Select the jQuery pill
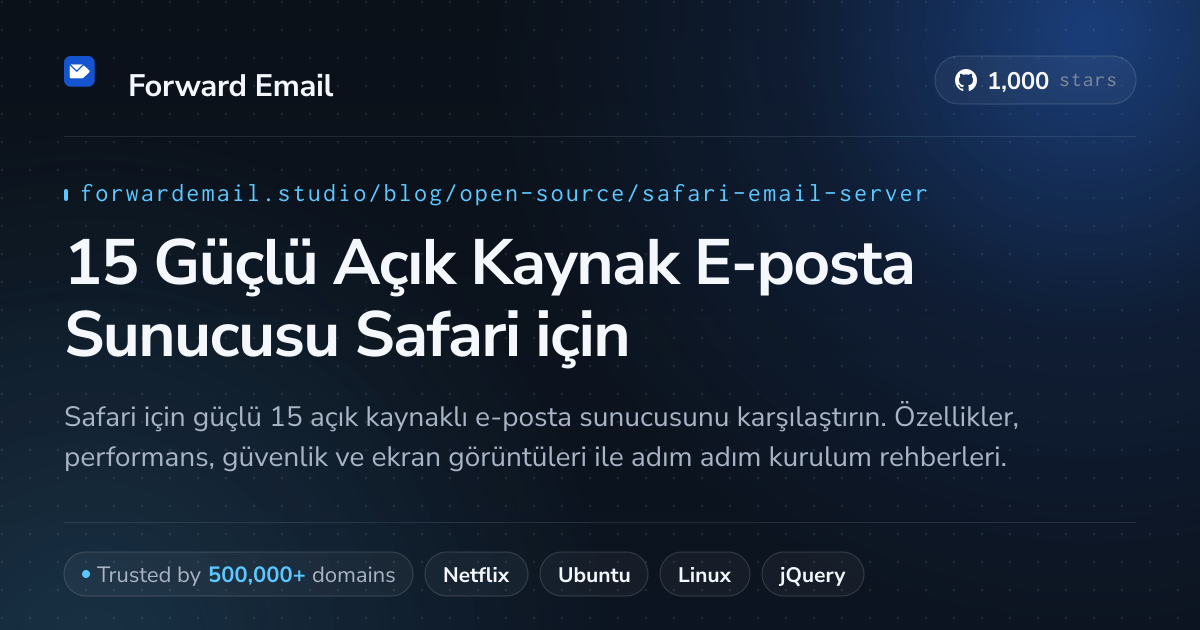1200x630 pixels. tap(813, 575)
